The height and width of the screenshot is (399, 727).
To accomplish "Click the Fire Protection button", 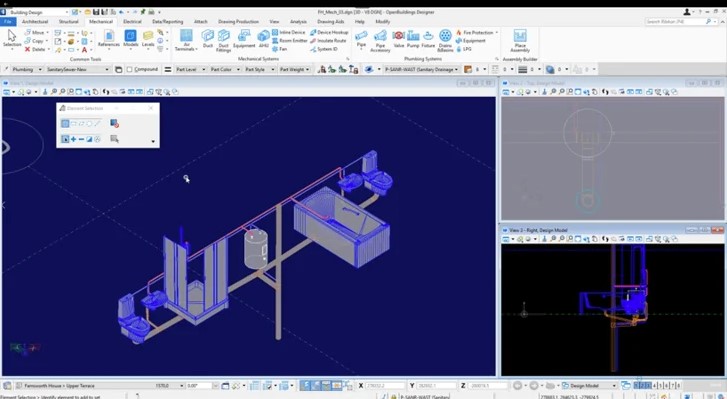I will pyautogui.click(x=477, y=32).
